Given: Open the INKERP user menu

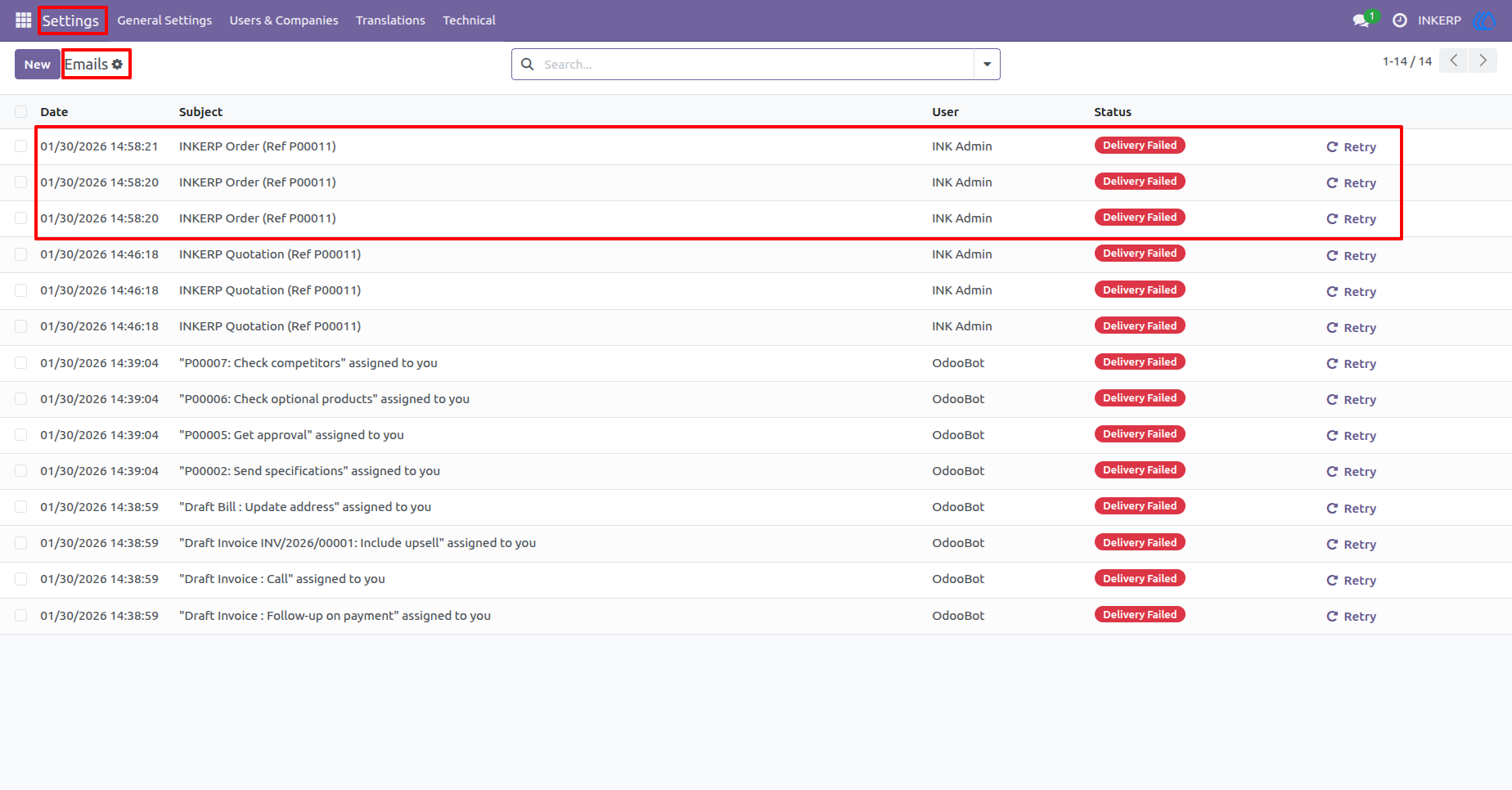Looking at the screenshot, I should [1439, 20].
